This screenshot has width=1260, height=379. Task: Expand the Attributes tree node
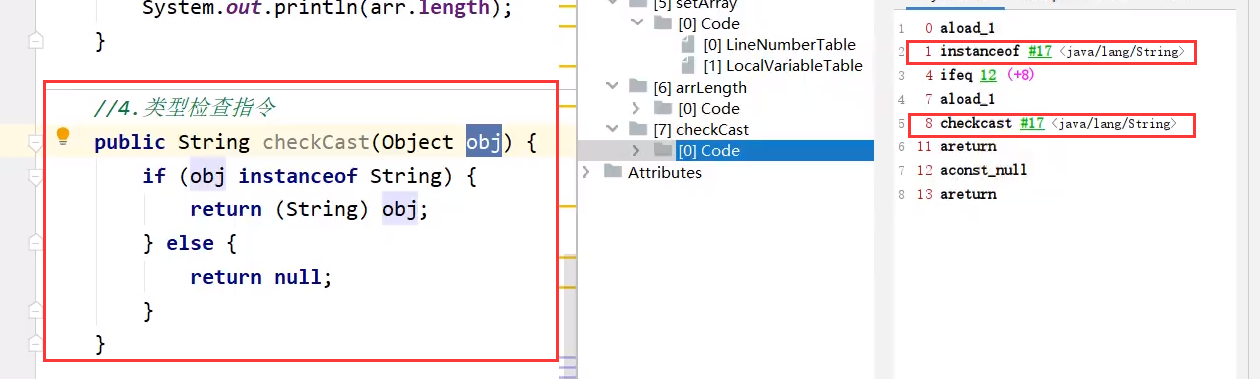click(x=587, y=172)
